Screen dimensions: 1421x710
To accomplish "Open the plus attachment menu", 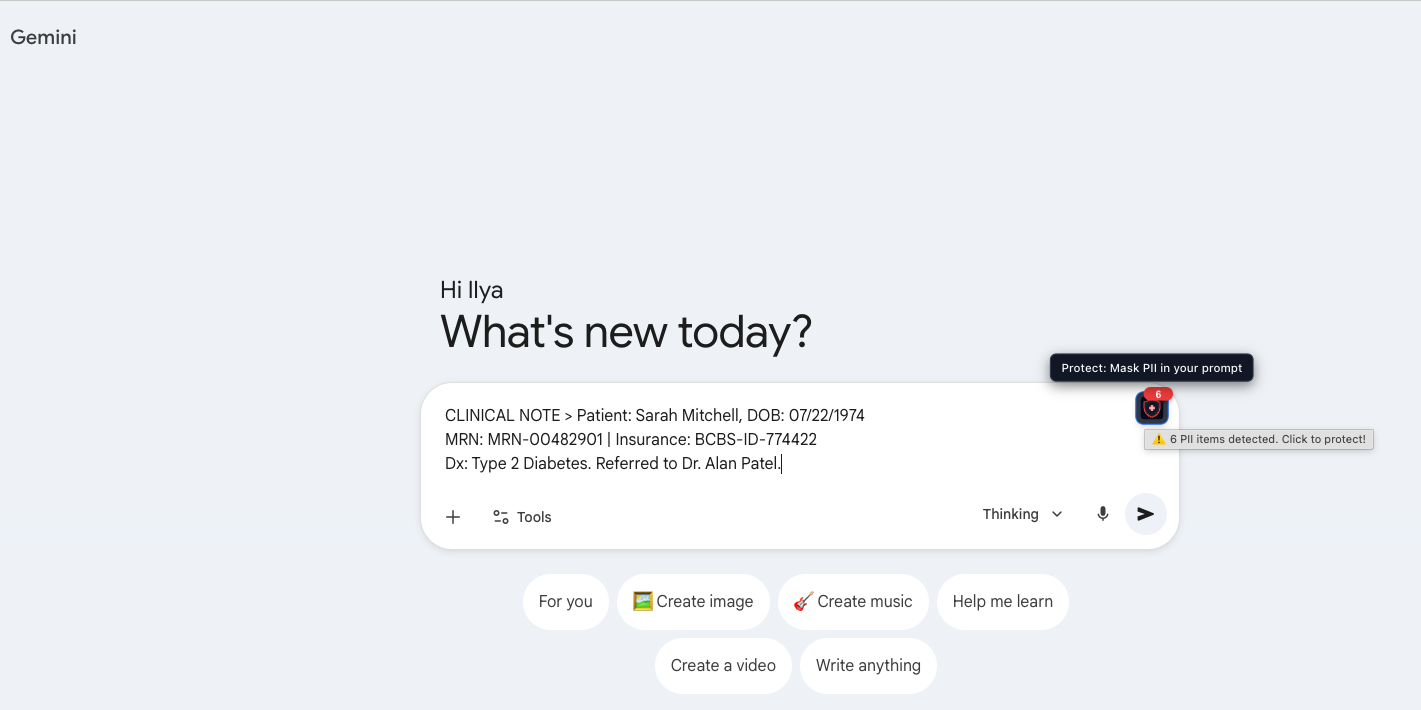I will click(x=453, y=517).
